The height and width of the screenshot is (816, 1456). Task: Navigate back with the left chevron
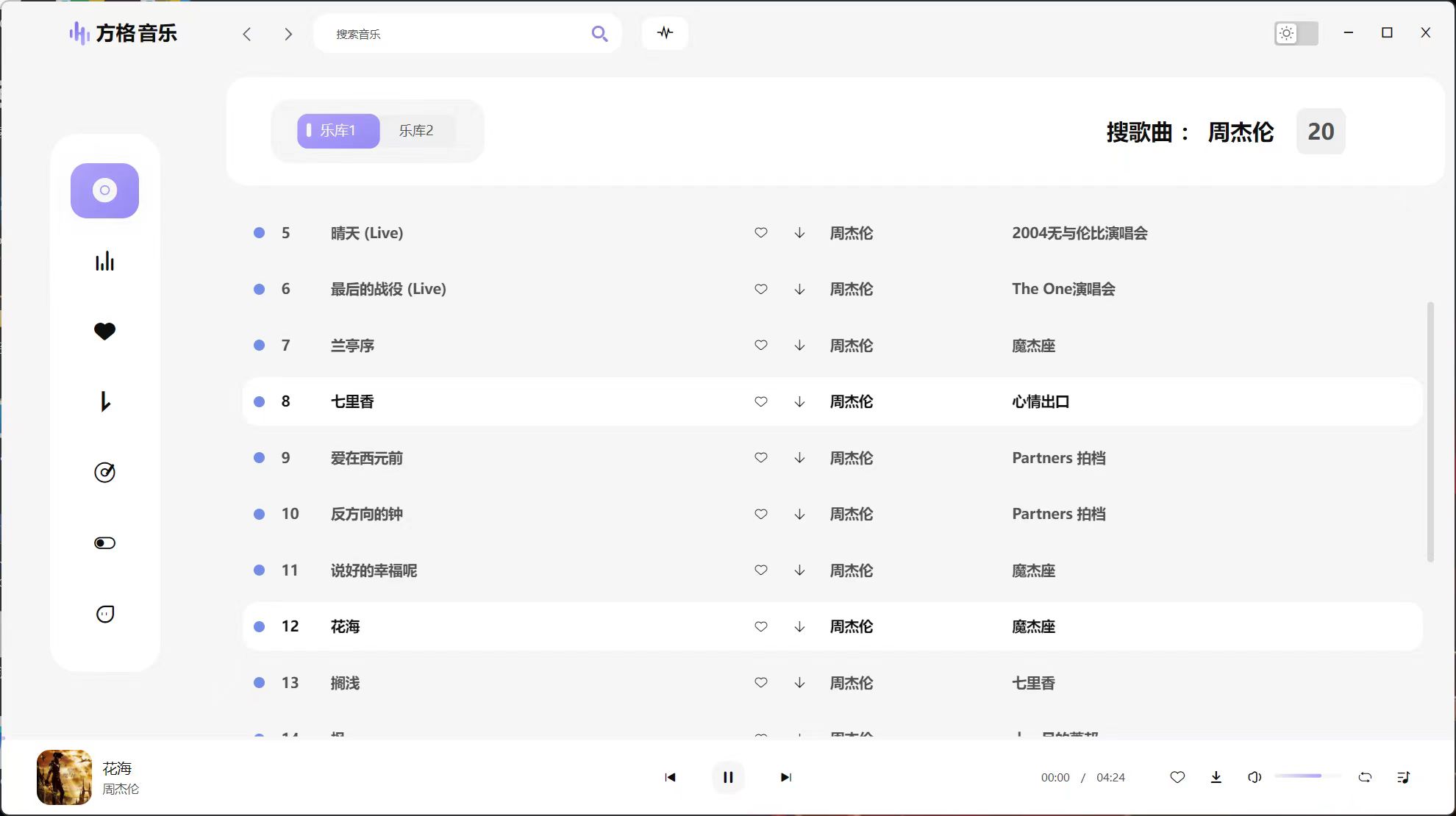247,34
